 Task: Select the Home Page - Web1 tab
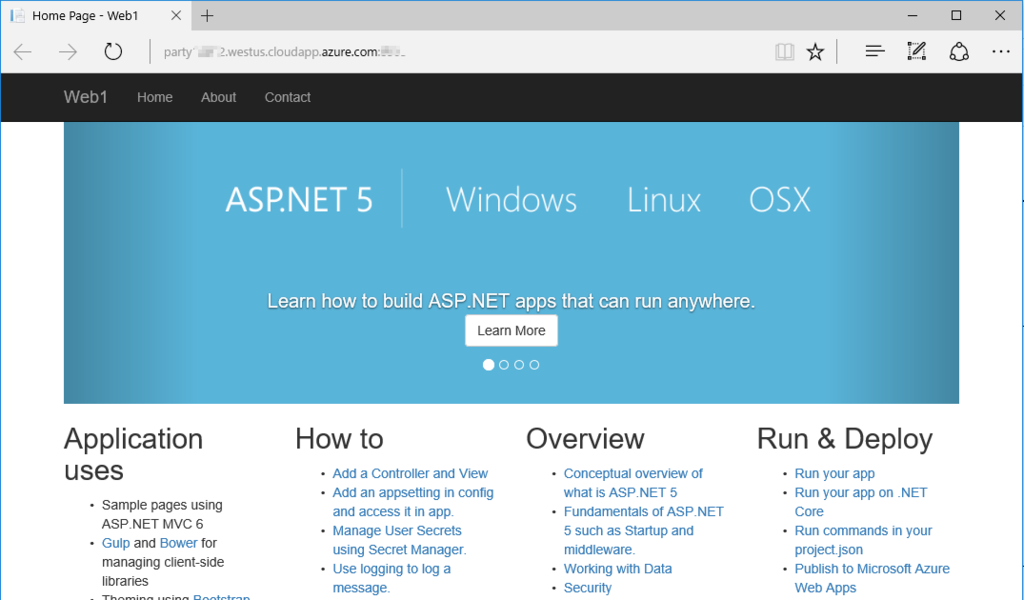tap(97, 16)
